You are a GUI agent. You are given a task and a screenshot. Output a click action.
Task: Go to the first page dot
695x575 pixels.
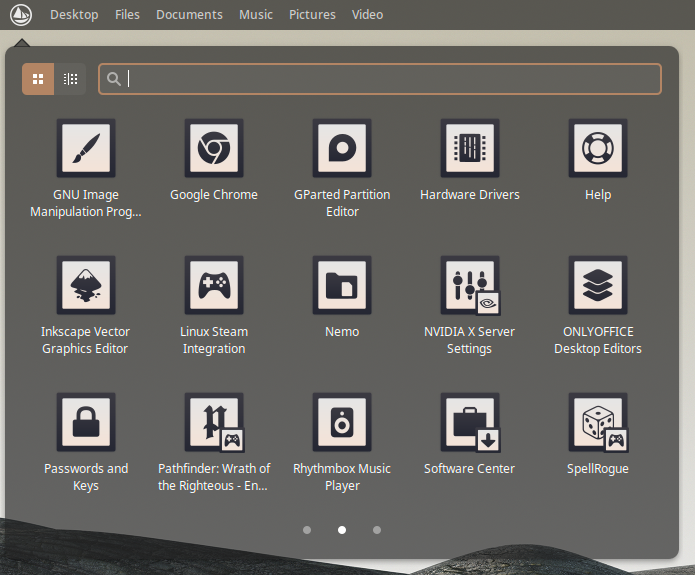307,530
